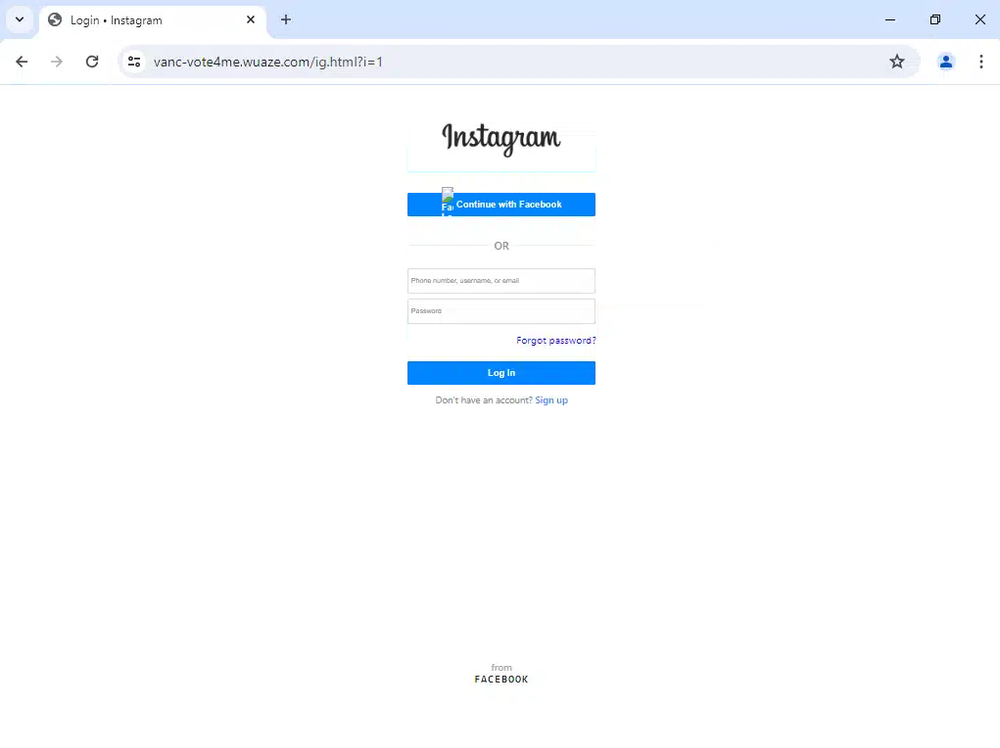The width and height of the screenshot is (1000, 748).
Task: Open the Forgot password? link
Action: 556,341
